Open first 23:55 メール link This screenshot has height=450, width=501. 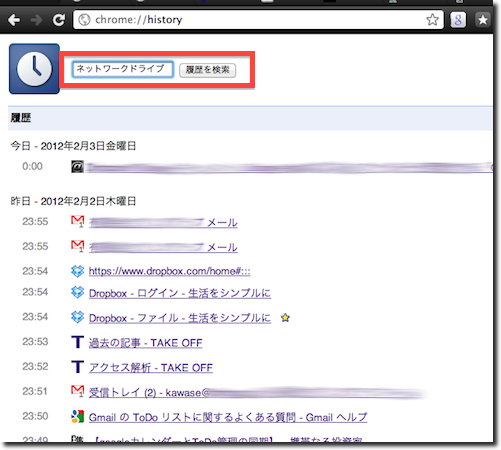(x=163, y=222)
